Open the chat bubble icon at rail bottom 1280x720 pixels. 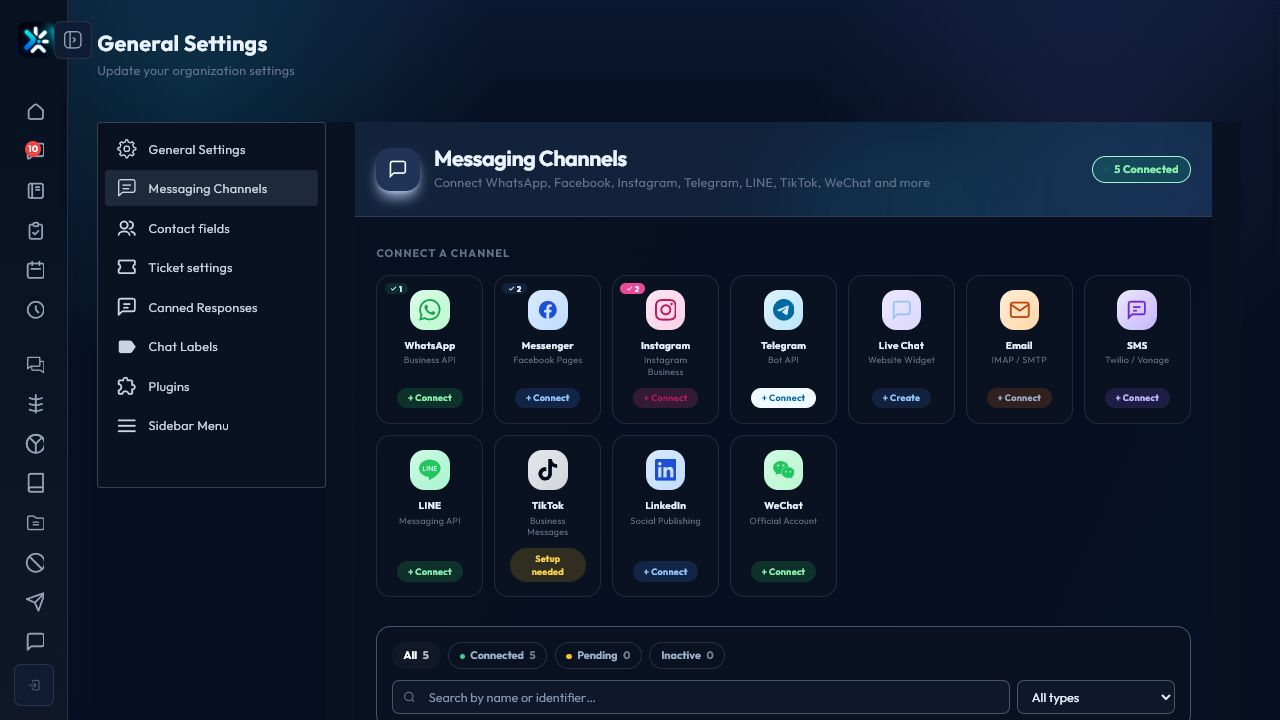coord(36,642)
